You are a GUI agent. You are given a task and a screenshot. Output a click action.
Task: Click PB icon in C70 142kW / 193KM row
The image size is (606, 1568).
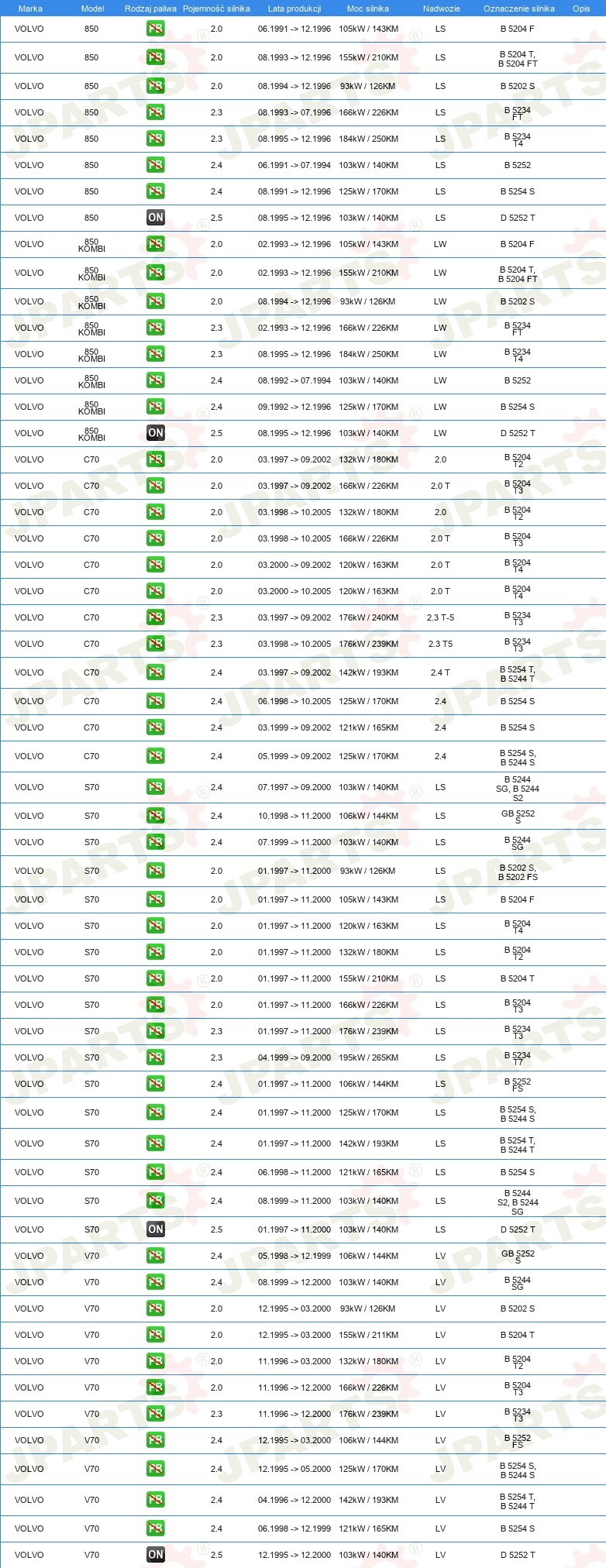tap(156, 672)
